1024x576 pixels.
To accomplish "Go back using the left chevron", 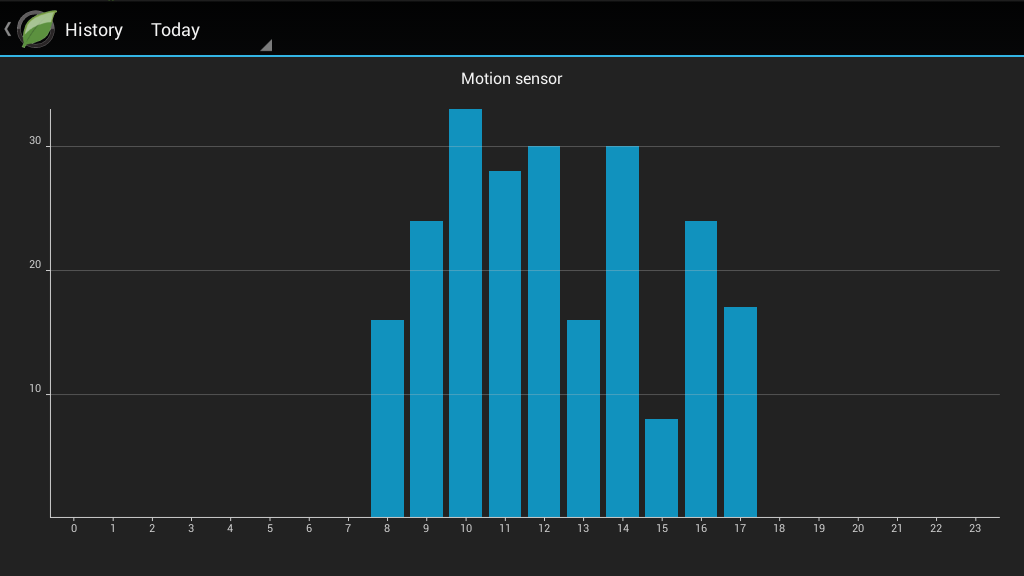I will pyautogui.click(x=8, y=29).
